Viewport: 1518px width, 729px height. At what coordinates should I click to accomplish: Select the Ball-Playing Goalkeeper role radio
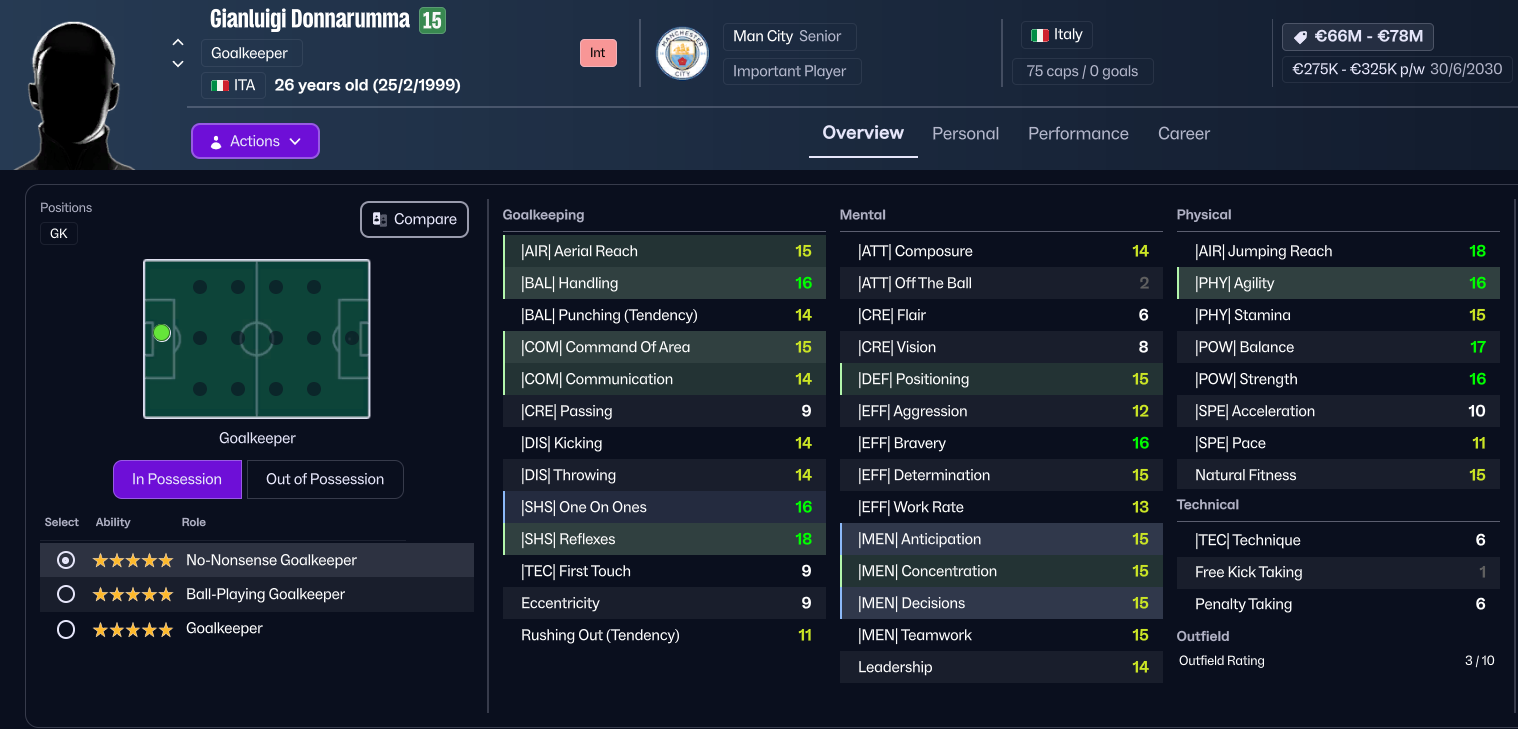pyautogui.click(x=66, y=594)
